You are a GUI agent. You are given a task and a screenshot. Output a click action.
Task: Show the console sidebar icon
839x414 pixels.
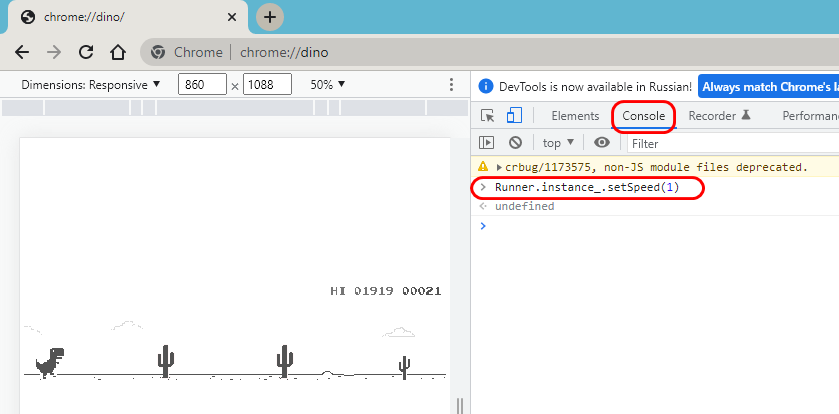click(x=486, y=142)
